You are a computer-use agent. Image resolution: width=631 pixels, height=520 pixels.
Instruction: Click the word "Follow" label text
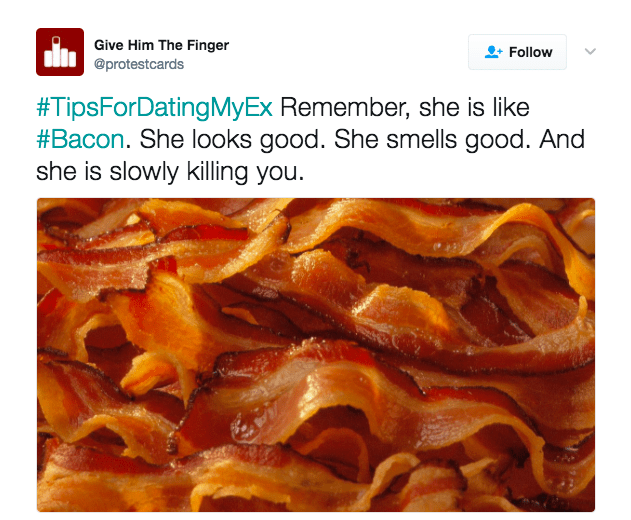[530, 52]
